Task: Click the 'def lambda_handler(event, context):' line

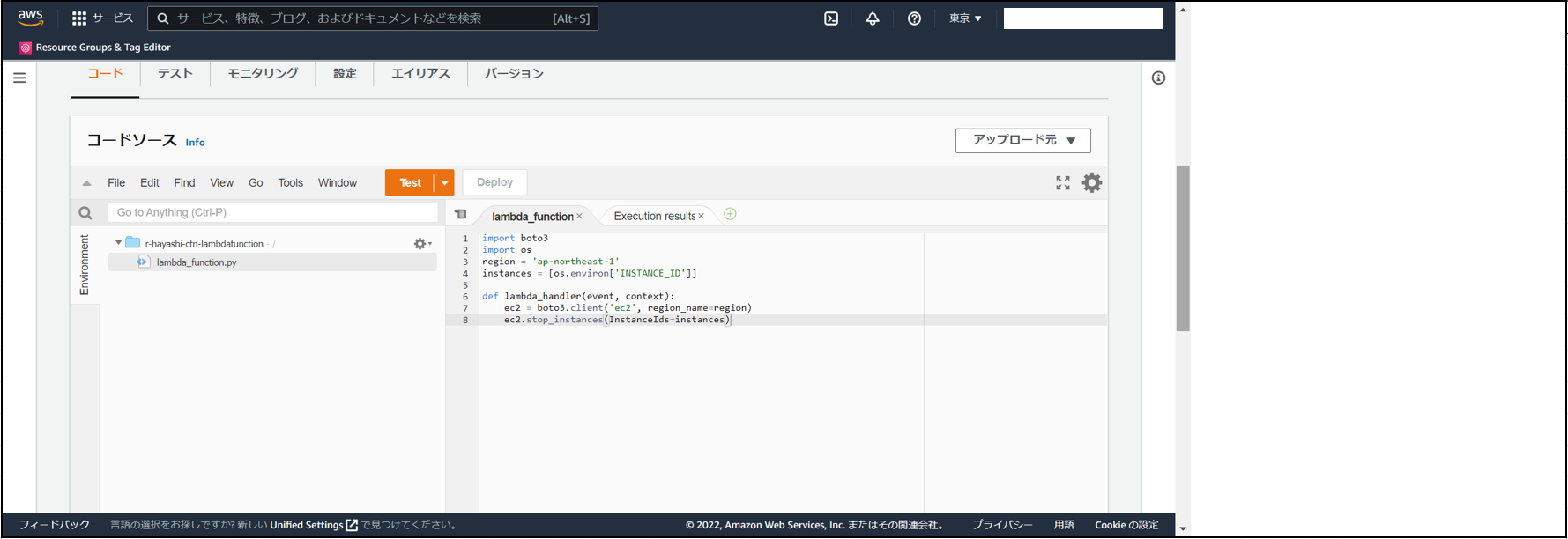Action: [x=577, y=296]
